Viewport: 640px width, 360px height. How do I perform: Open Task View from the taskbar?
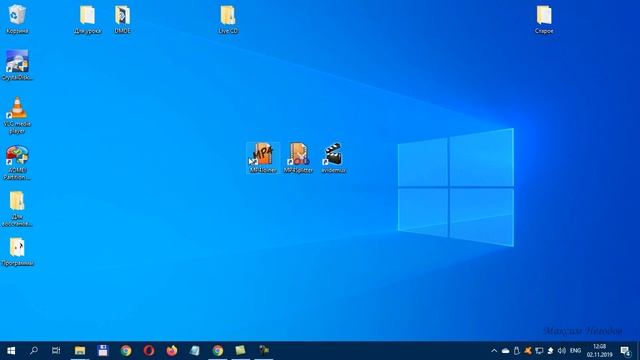click(56, 351)
